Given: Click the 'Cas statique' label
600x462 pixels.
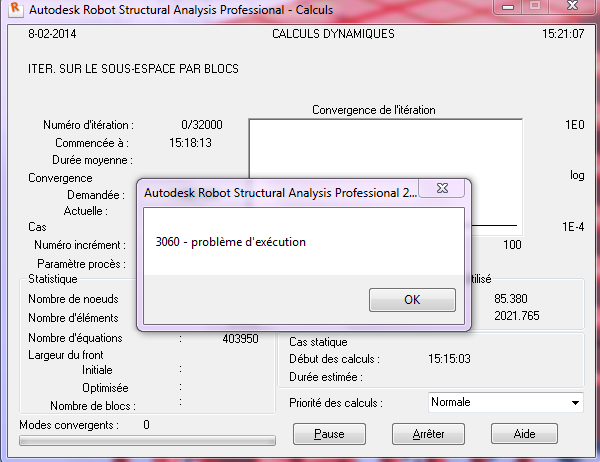Looking at the screenshot, I should click(318, 342).
